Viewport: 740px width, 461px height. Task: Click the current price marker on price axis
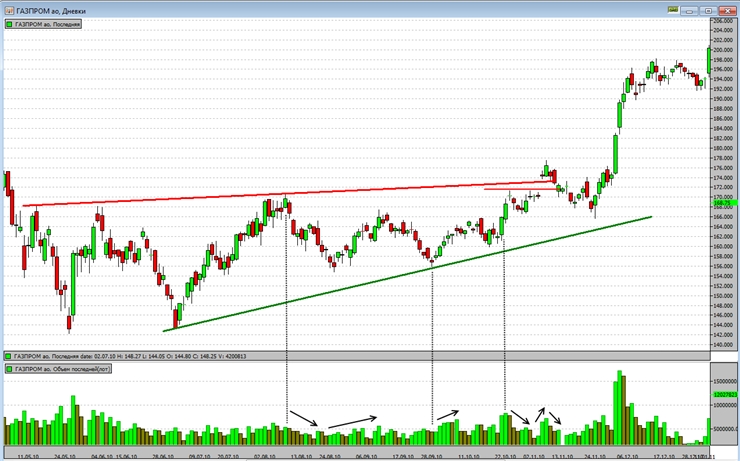pyautogui.click(x=723, y=203)
